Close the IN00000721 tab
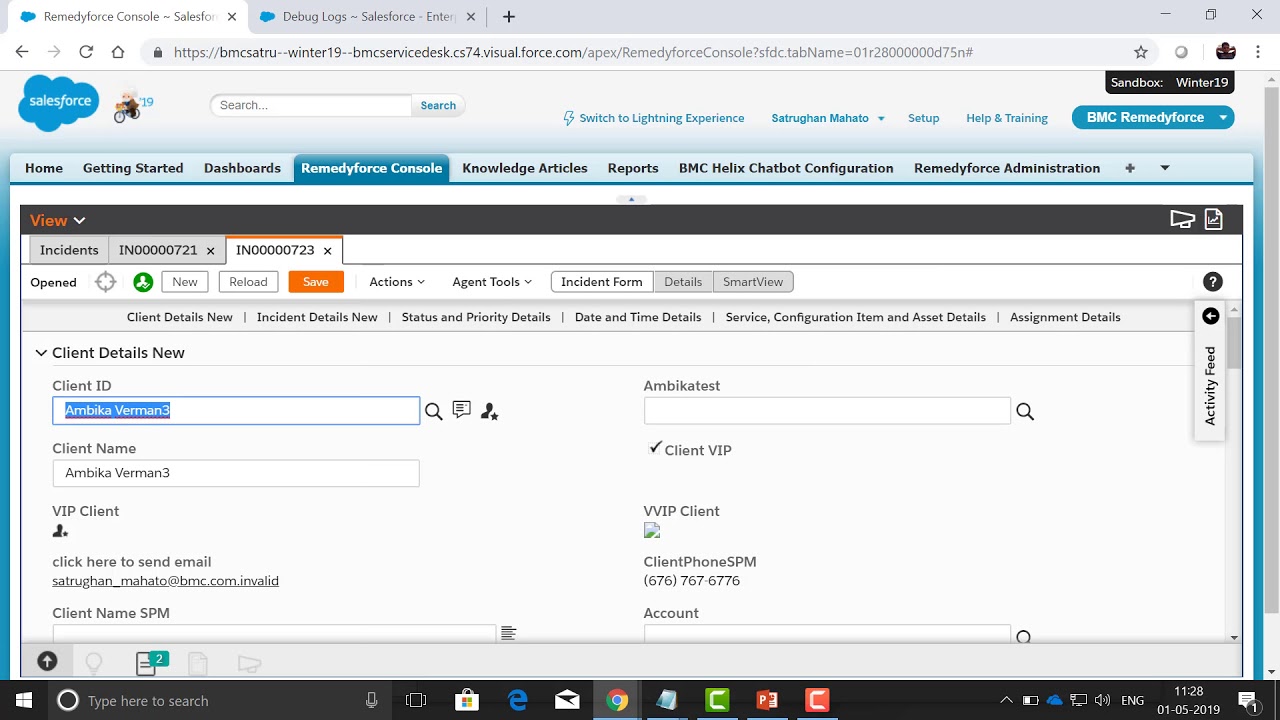The width and height of the screenshot is (1280, 720). [210, 251]
